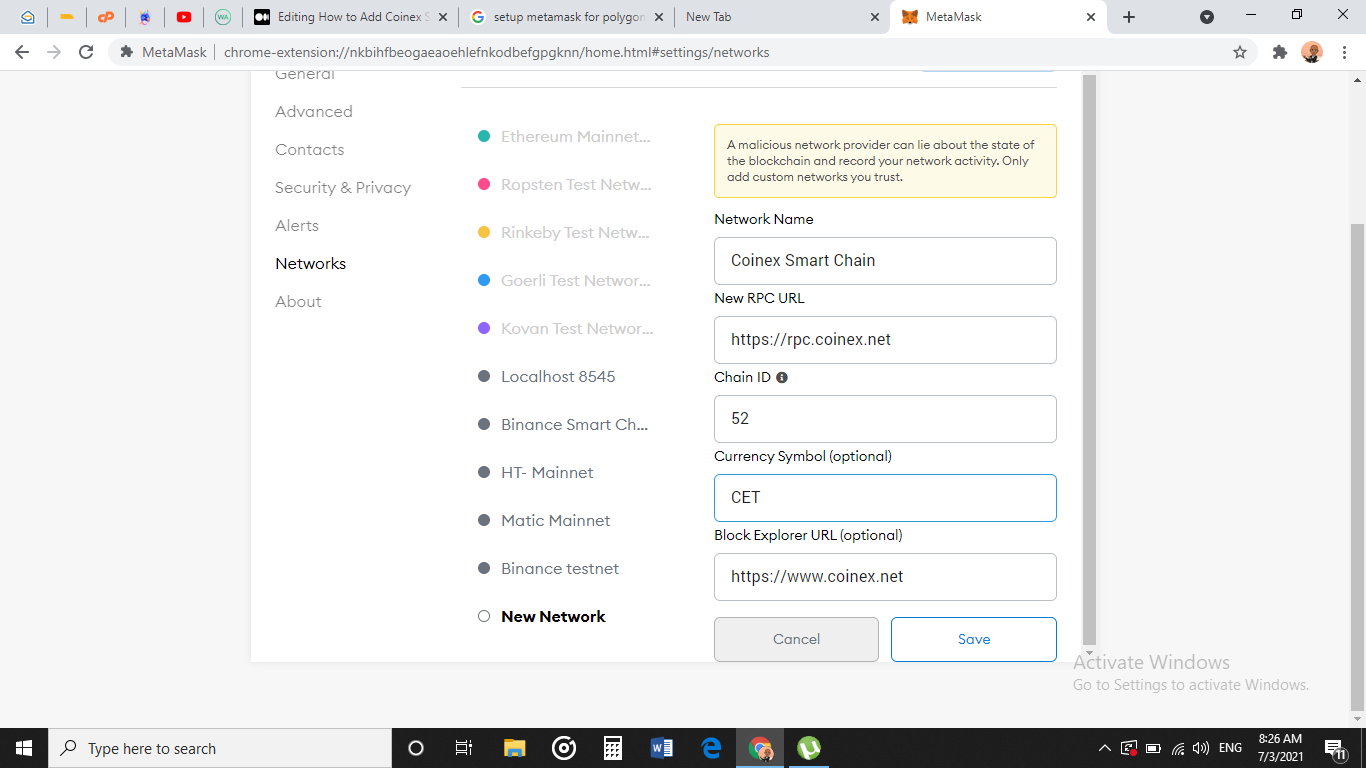Click the Network Name input field
This screenshot has width=1366, height=768.
tap(885, 261)
